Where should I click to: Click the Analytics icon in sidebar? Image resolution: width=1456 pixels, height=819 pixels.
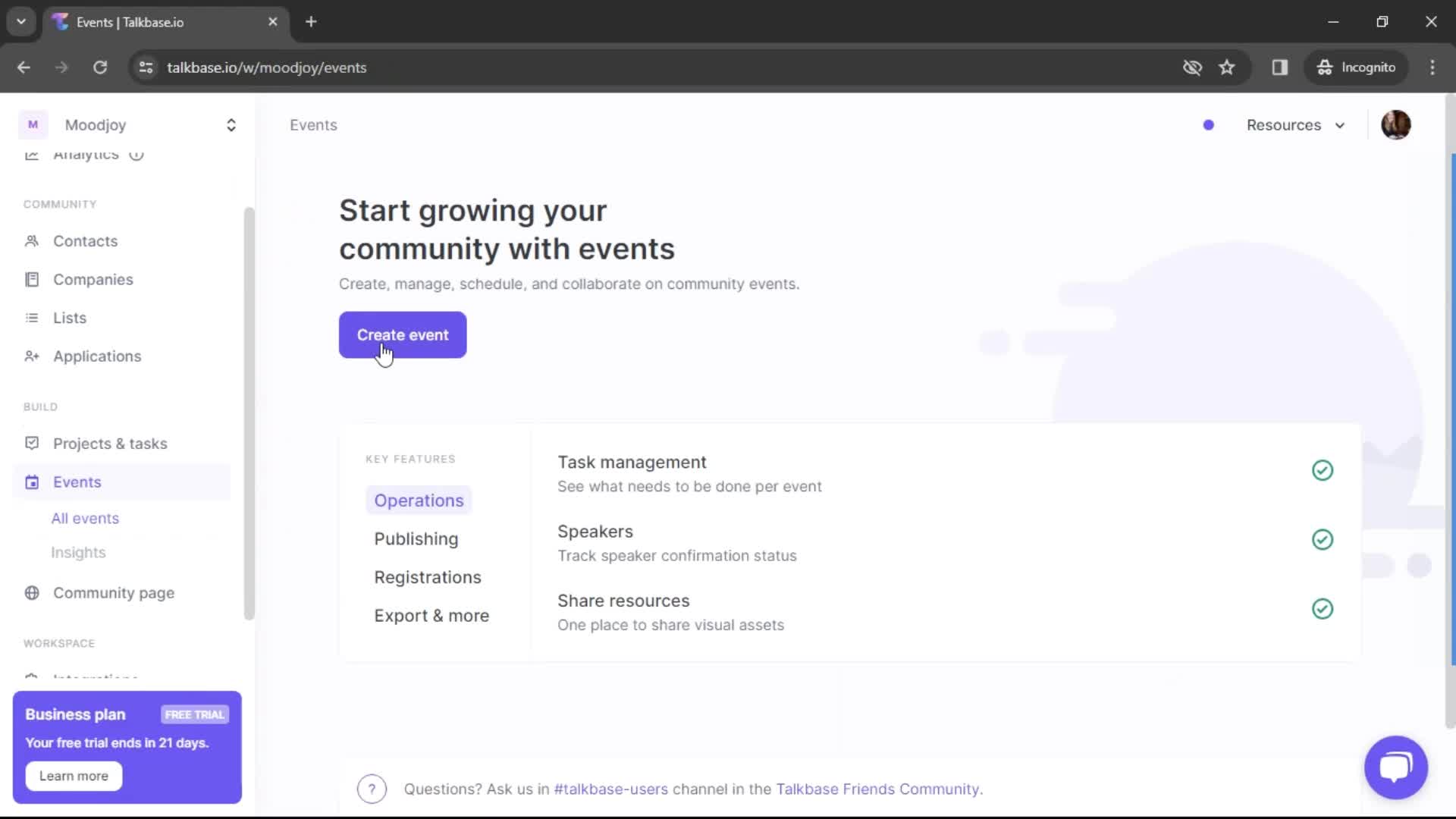pyautogui.click(x=31, y=153)
